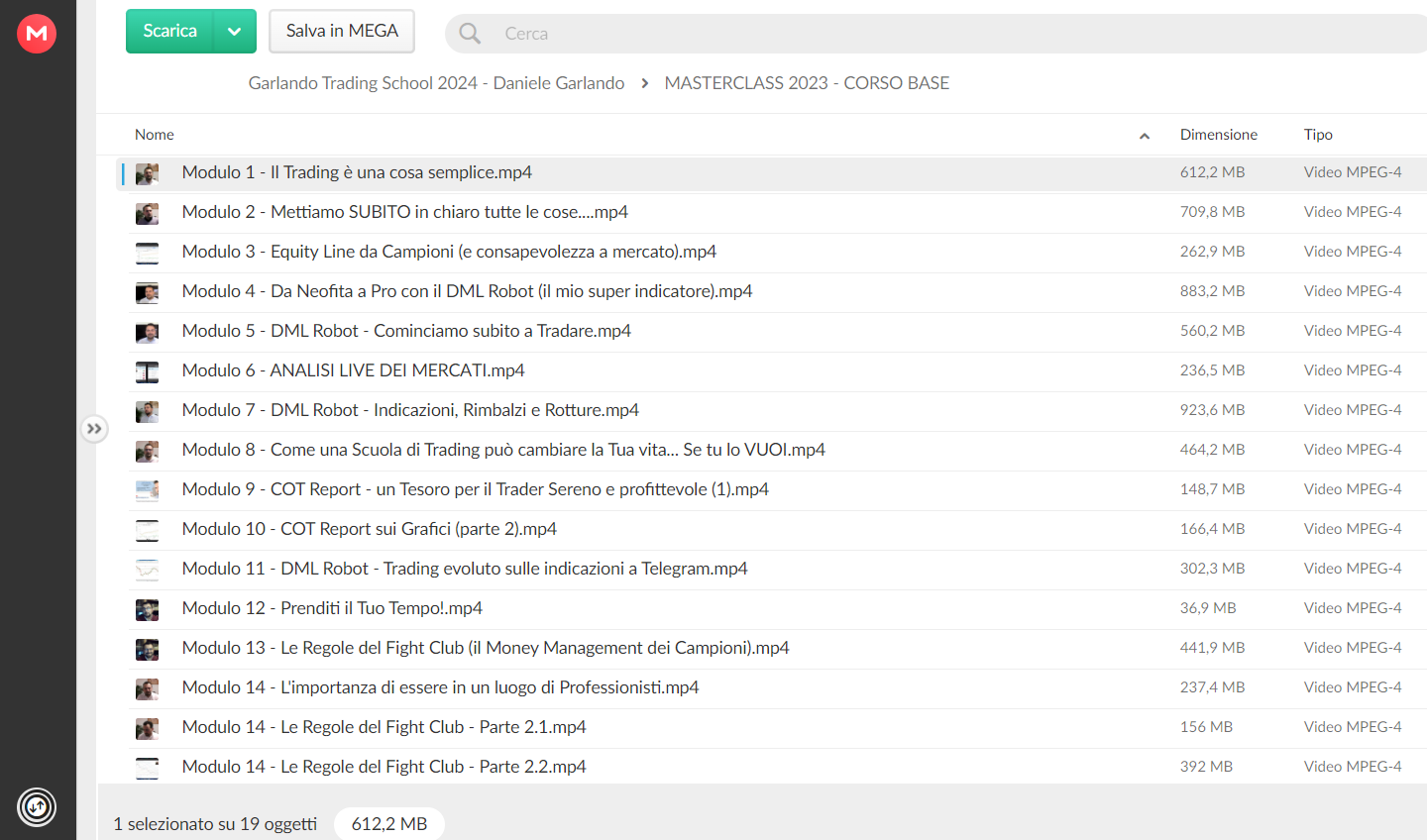Open Scarica dropdown arrow
Image resolution: width=1427 pixels, height=840 pixels.
(x=235, y=32)
